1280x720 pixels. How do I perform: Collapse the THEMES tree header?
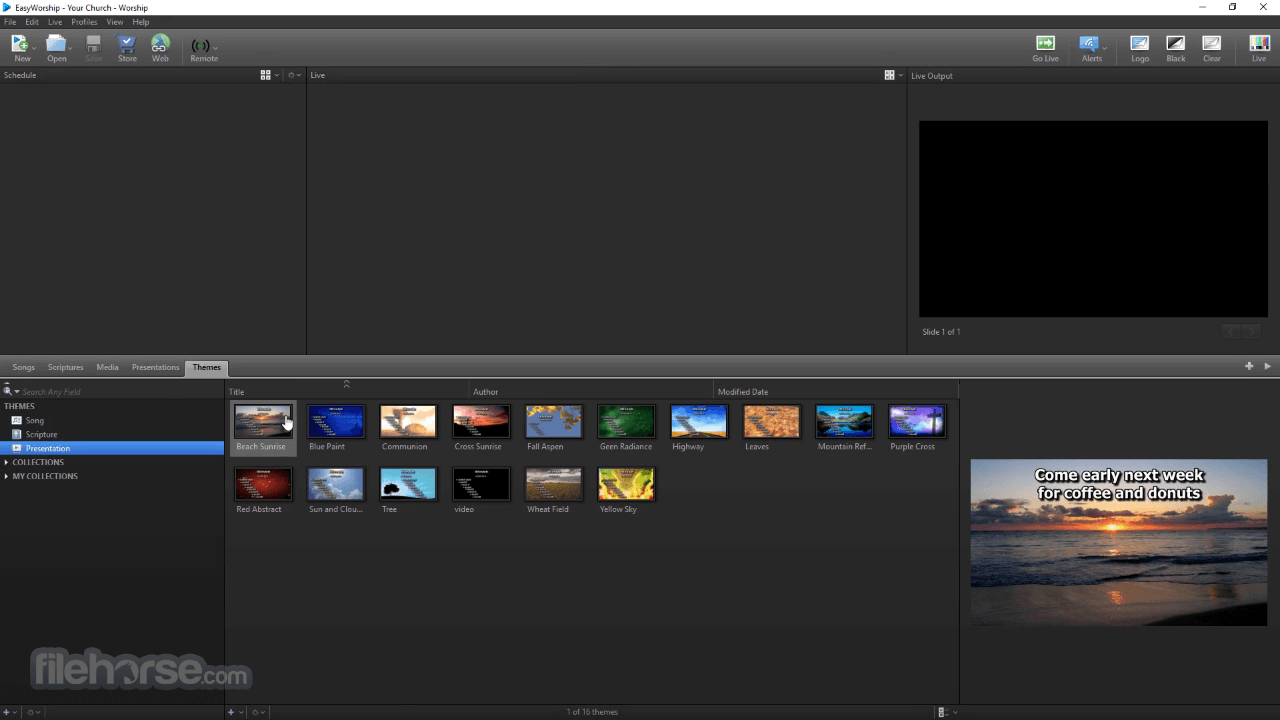[19, 406]
